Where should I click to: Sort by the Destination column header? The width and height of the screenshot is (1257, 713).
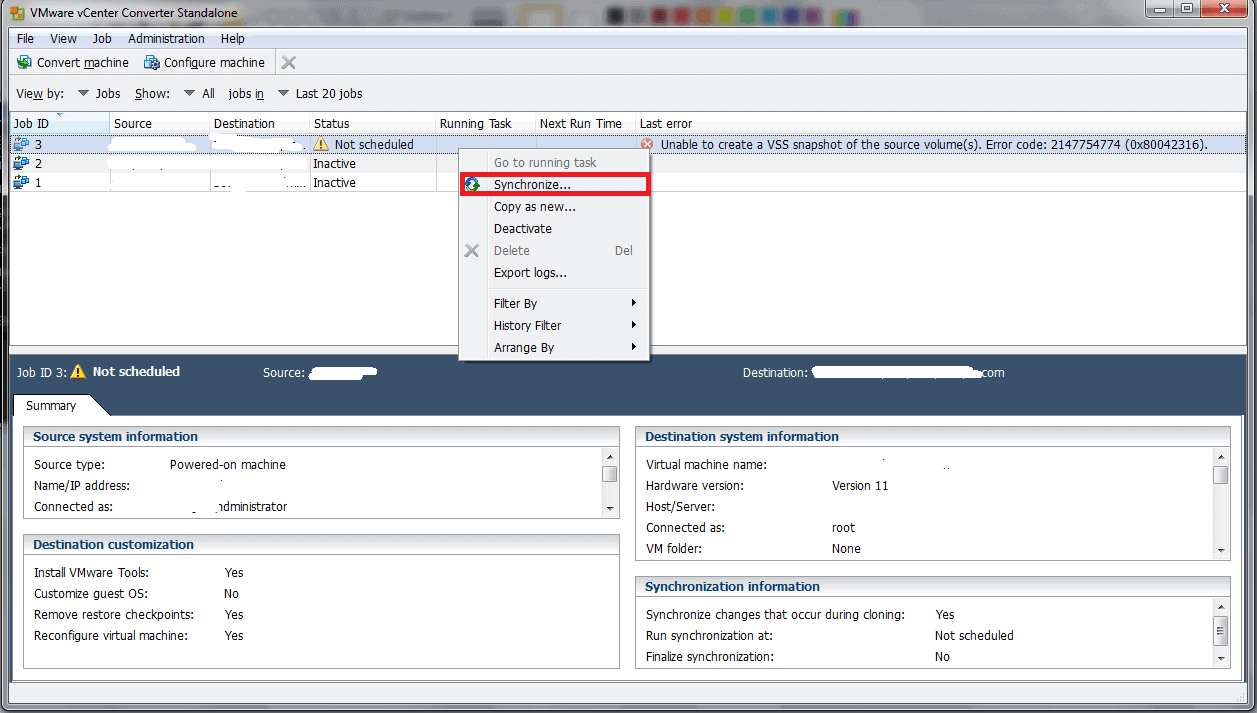(259, 123)
